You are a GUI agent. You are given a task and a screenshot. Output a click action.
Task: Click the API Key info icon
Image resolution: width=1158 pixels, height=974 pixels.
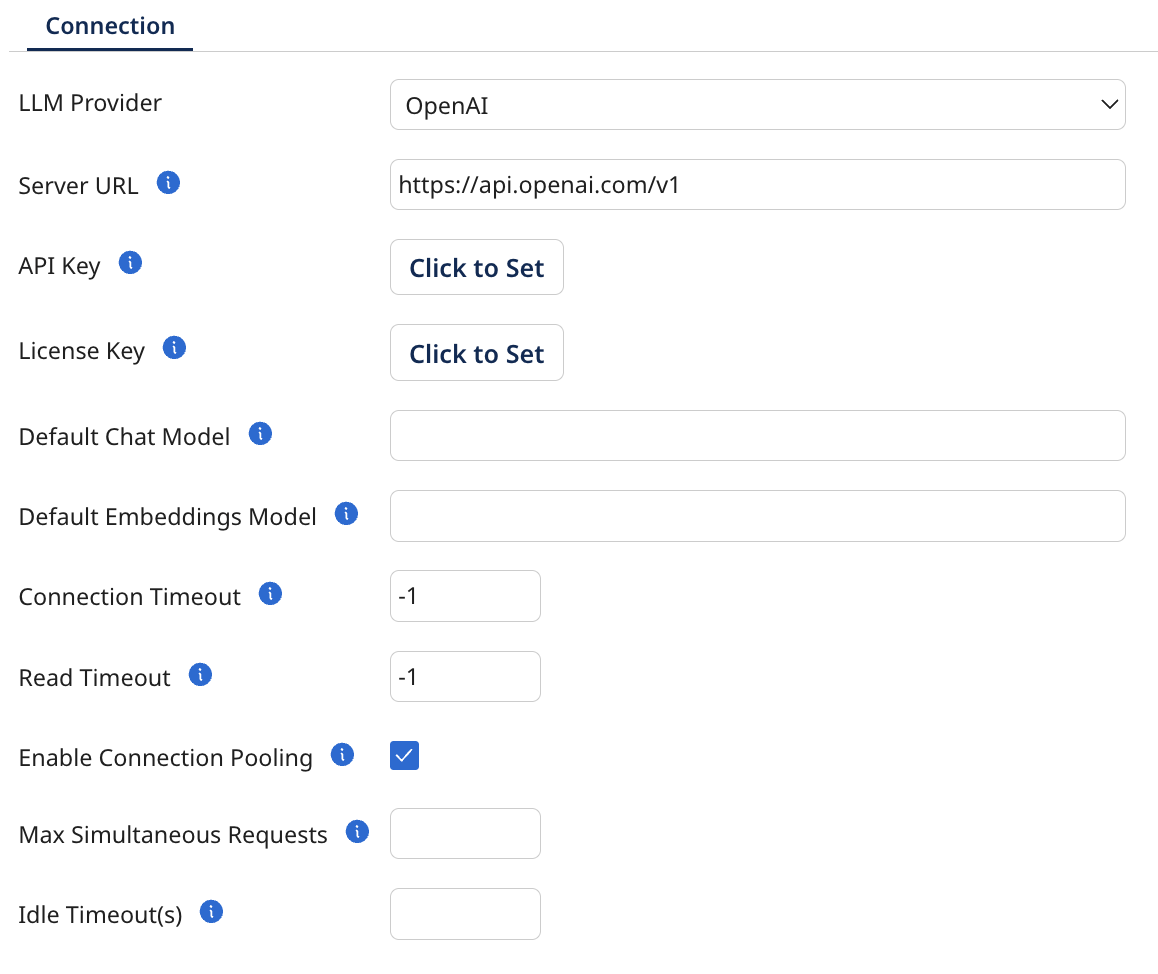click(x=129, y=262)
